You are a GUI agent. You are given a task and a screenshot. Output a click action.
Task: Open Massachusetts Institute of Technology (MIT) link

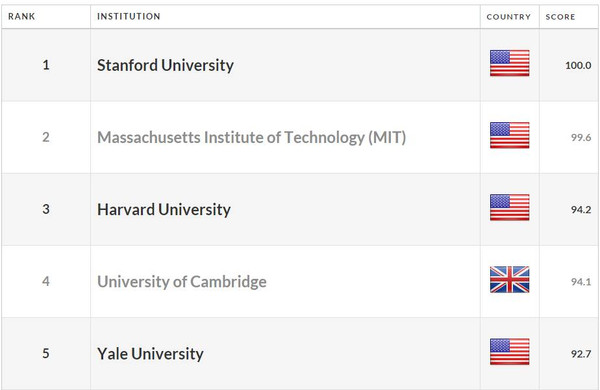click(251, 138)
